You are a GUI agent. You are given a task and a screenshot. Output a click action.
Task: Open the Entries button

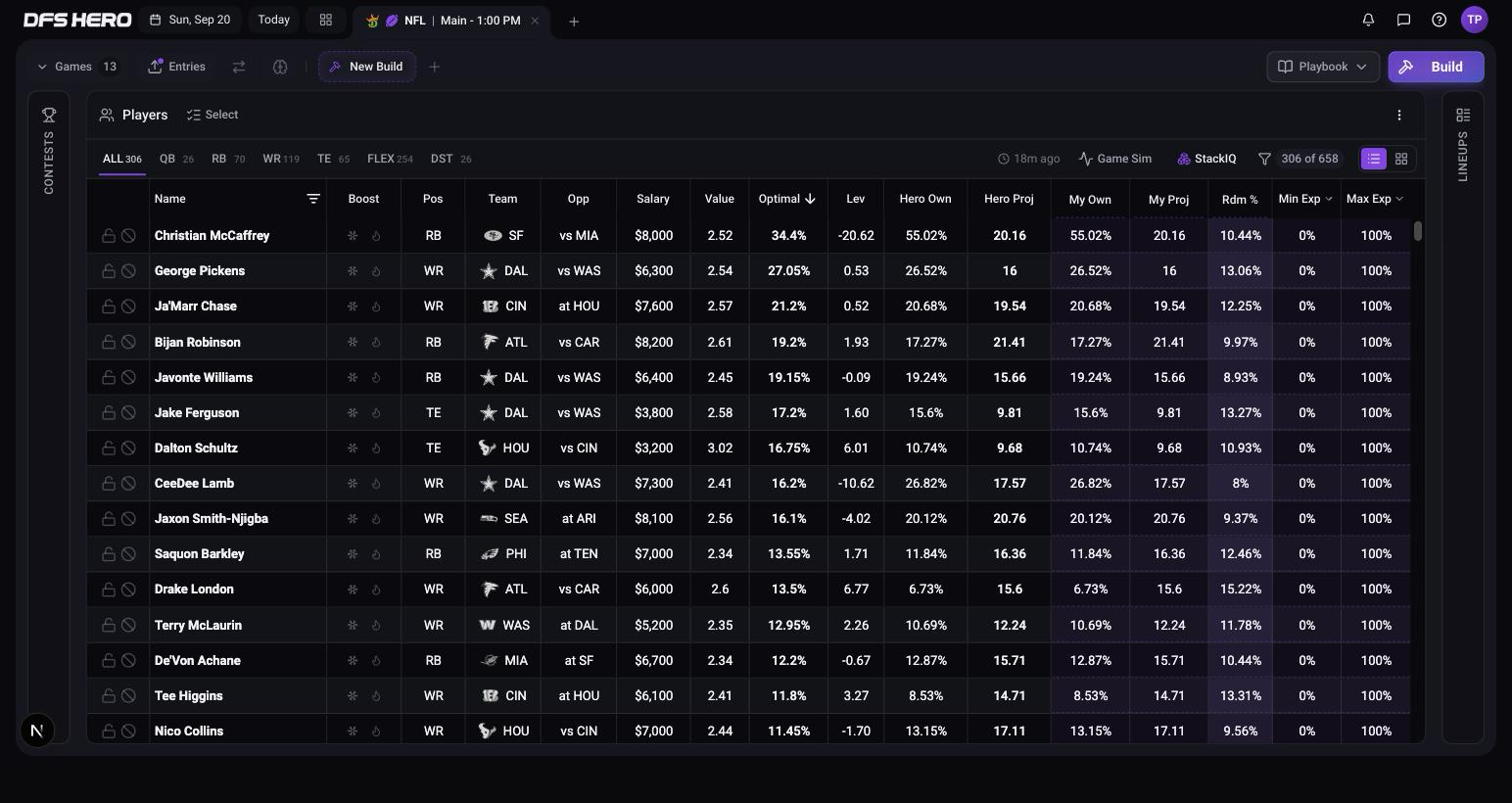point(177,67)
